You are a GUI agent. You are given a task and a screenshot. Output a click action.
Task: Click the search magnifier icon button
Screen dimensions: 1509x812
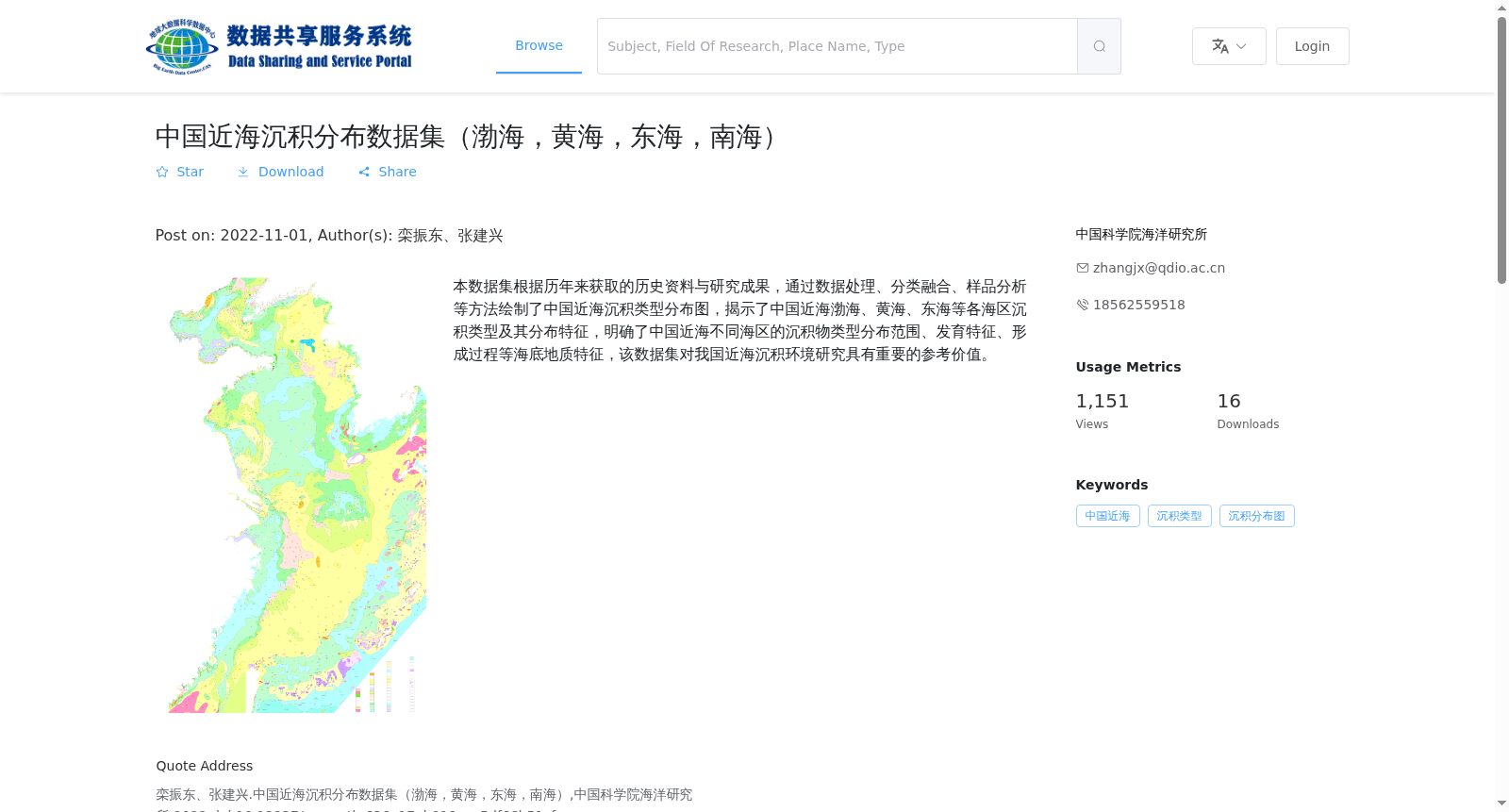click(1099, 46)
